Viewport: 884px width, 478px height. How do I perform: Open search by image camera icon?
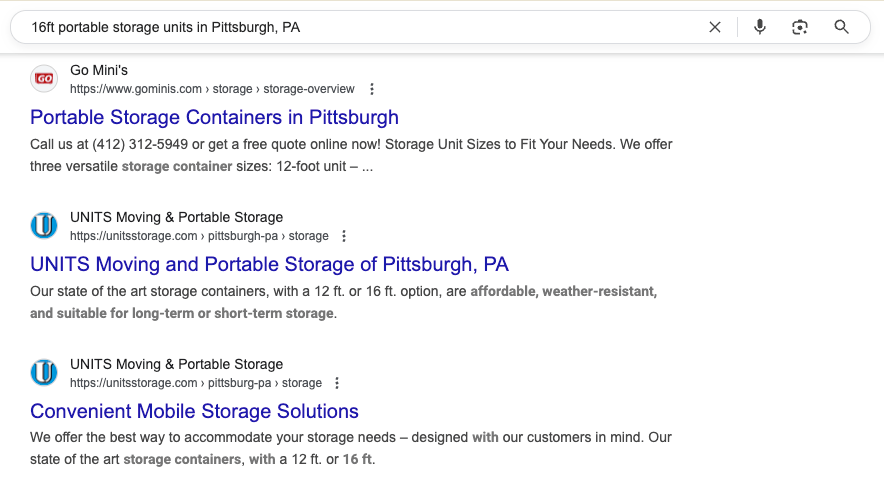pos(800,27)
